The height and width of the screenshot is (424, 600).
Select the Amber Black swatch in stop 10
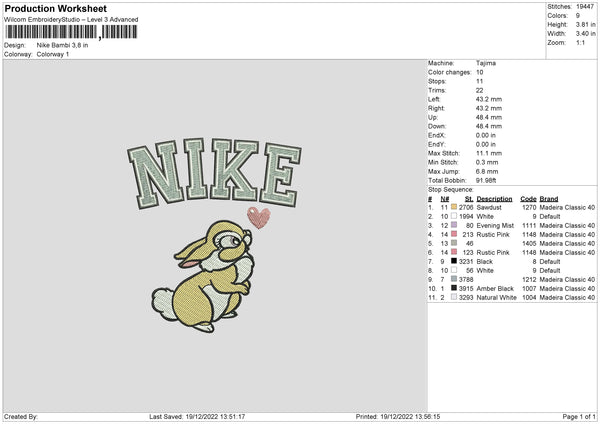tap(454, 288)
